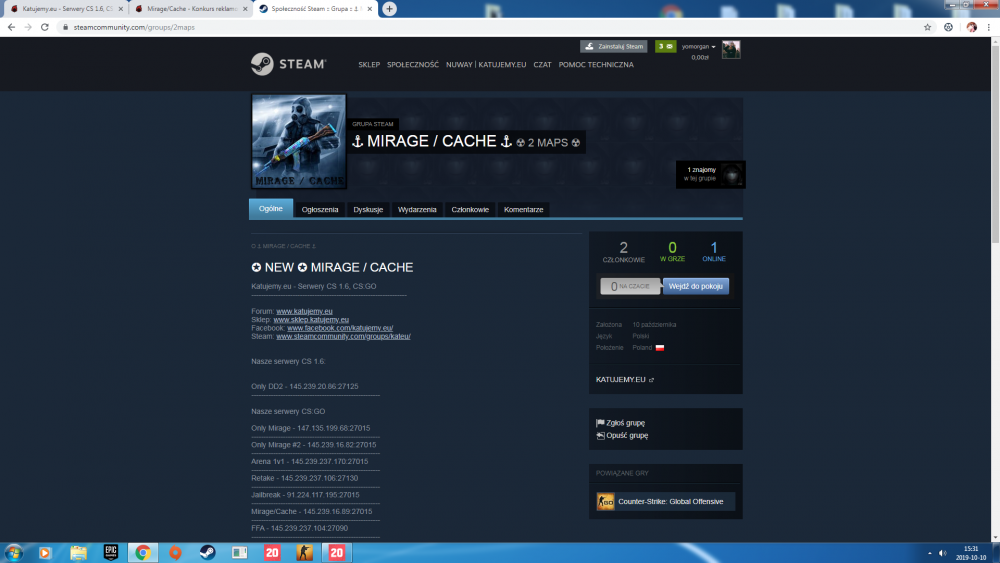Click 'Only DD2 - 145.239.20.86:27125' text
Screen dimensions: 1000x563
click(x=305, y=386)
